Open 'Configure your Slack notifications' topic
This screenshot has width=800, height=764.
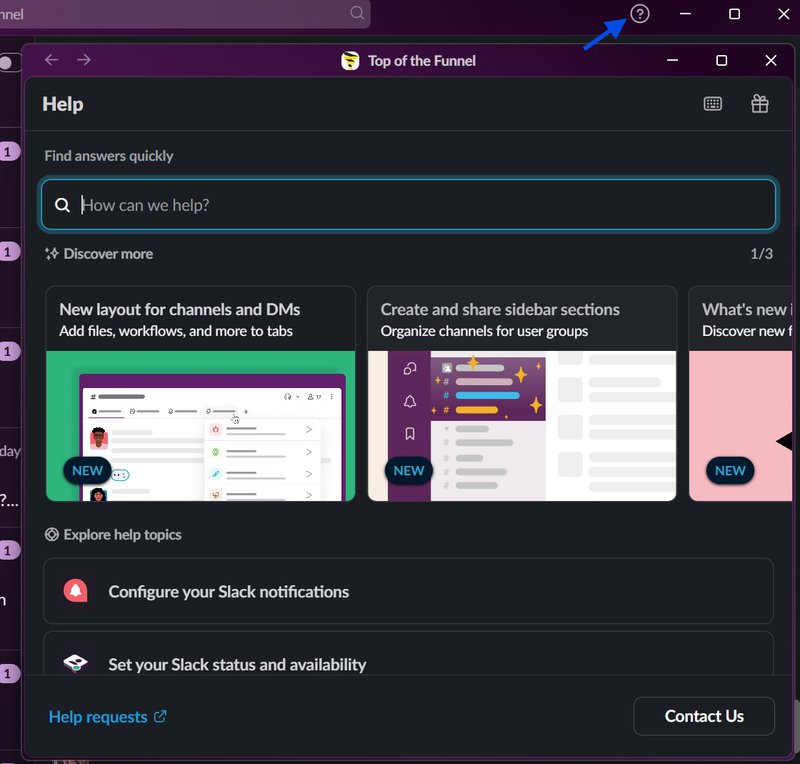click(408, 591)
